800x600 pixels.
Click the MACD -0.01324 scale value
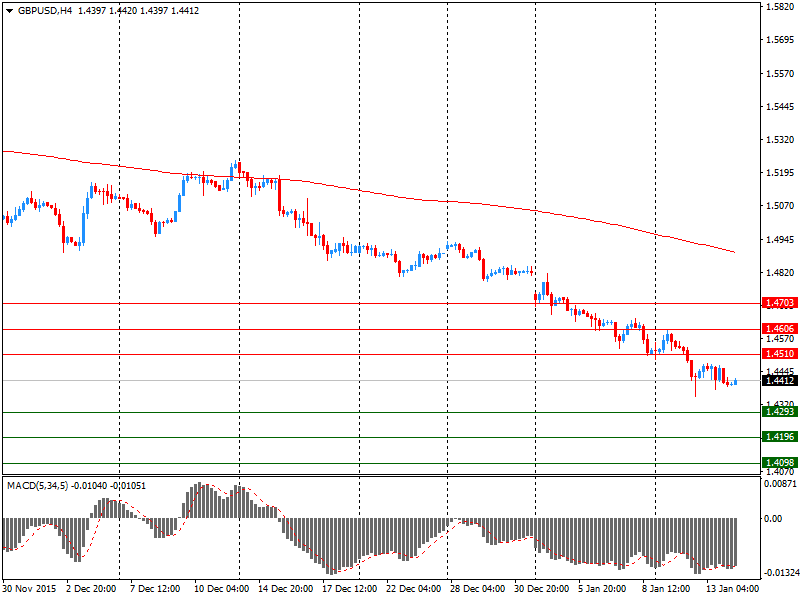pyautogui.click(x=781, y=572)
